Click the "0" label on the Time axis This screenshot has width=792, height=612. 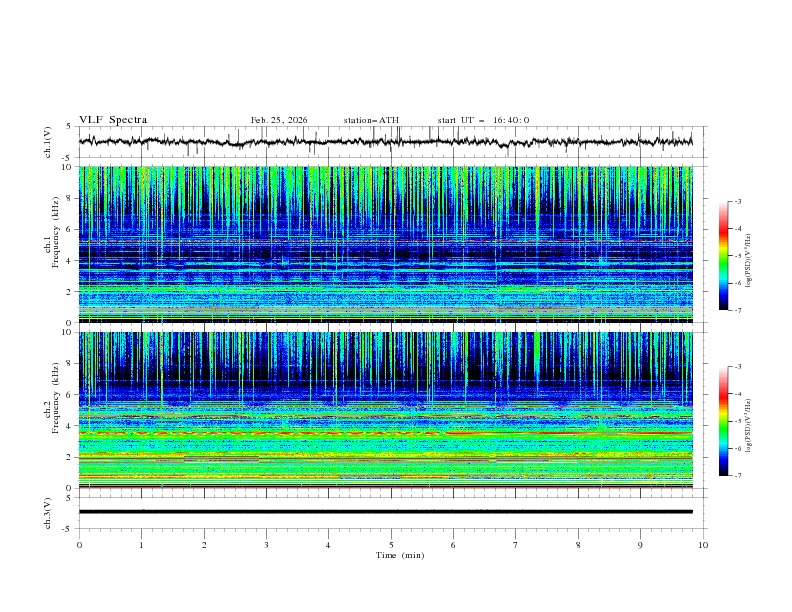79,545
